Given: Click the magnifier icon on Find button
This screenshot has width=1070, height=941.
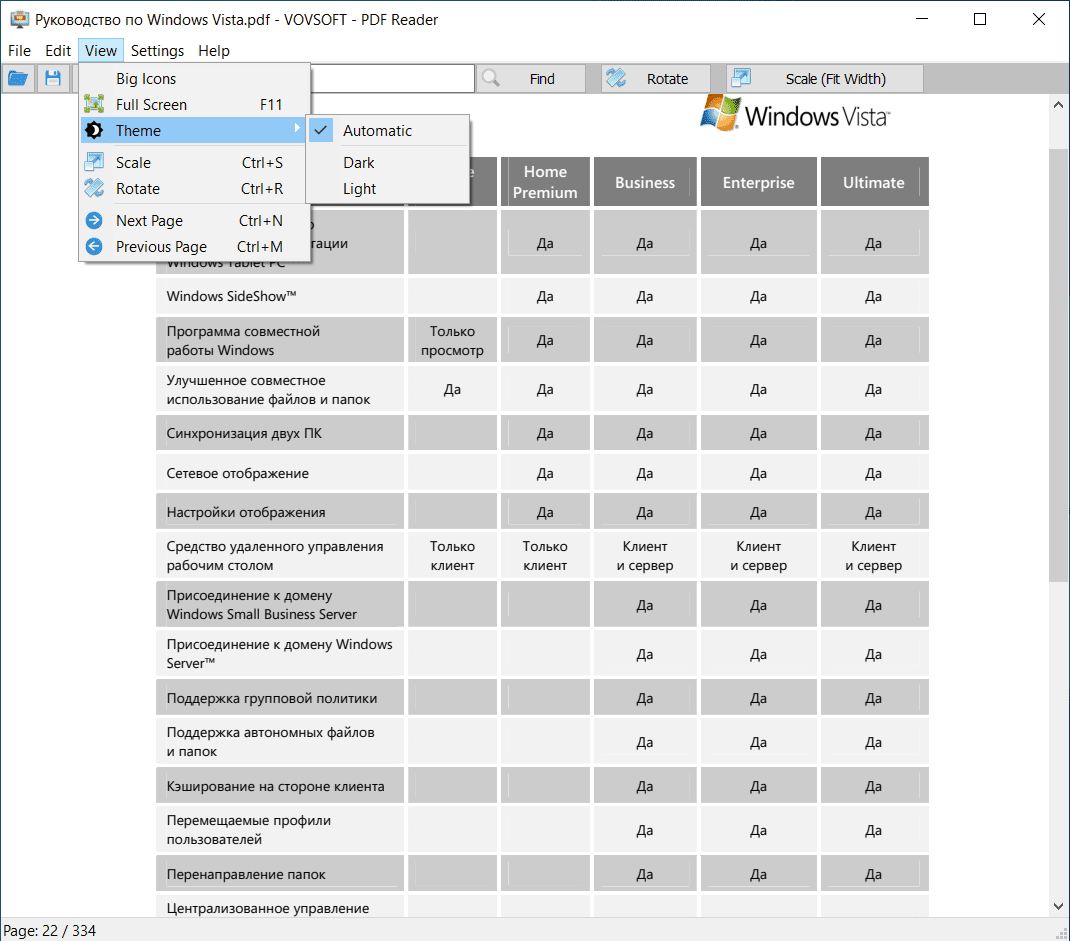Looking at the screenshot, I should (491, 78).
